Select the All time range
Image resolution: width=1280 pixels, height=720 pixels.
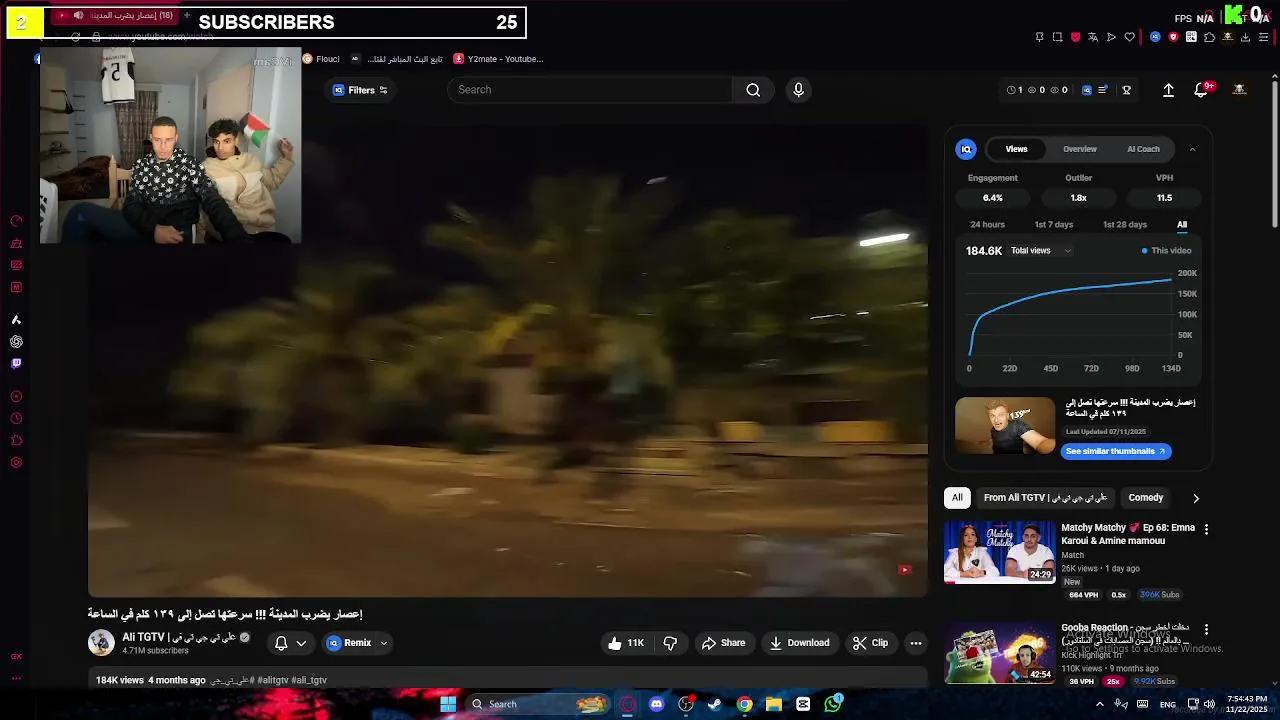tap(1182, 225)
